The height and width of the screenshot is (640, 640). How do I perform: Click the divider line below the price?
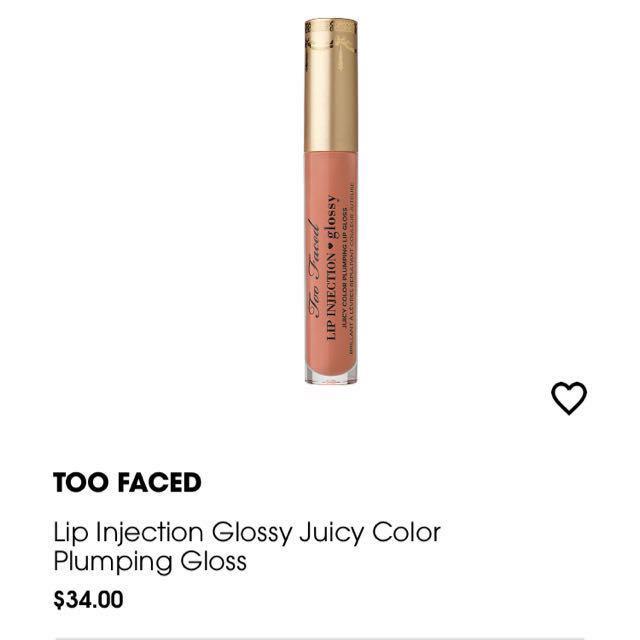point(320,637)
